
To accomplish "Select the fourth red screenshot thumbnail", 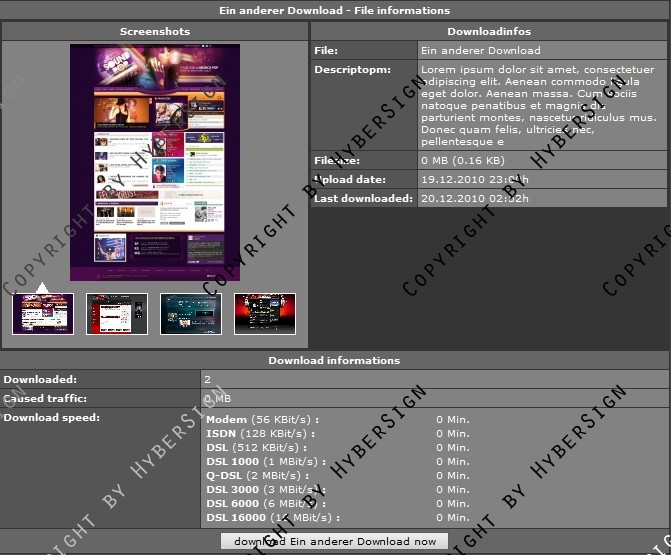I will tap(265, 314).
